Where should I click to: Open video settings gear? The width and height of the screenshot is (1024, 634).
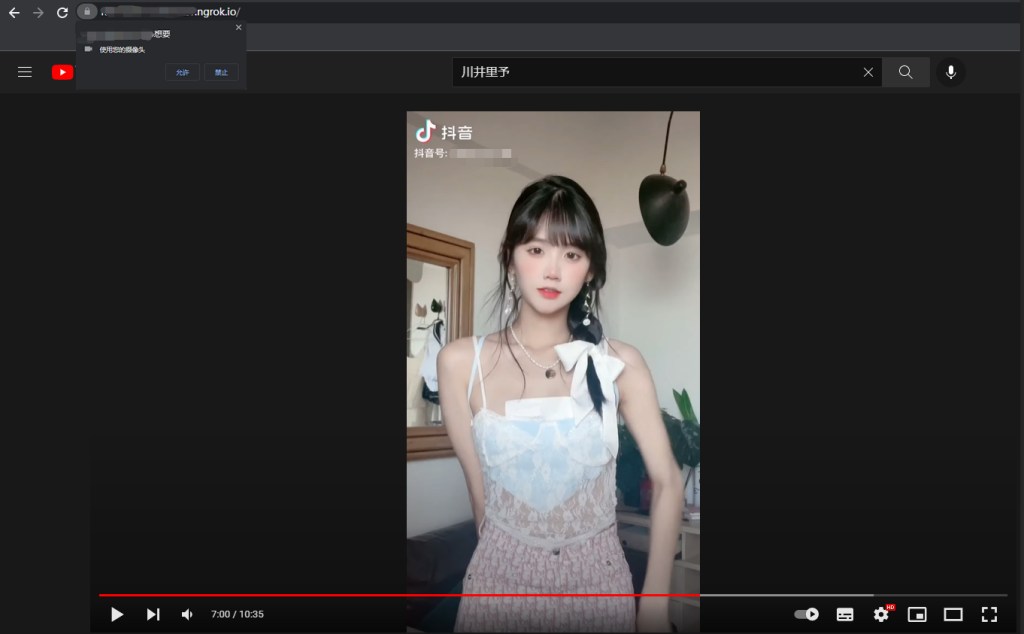[x=881, y=614]
